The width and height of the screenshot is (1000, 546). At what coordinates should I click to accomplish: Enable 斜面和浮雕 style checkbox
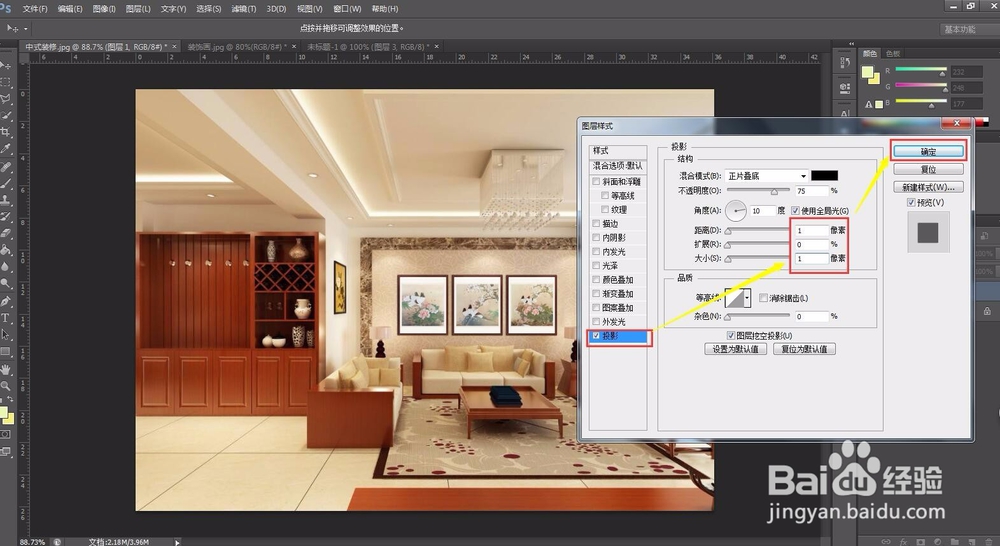596,181
